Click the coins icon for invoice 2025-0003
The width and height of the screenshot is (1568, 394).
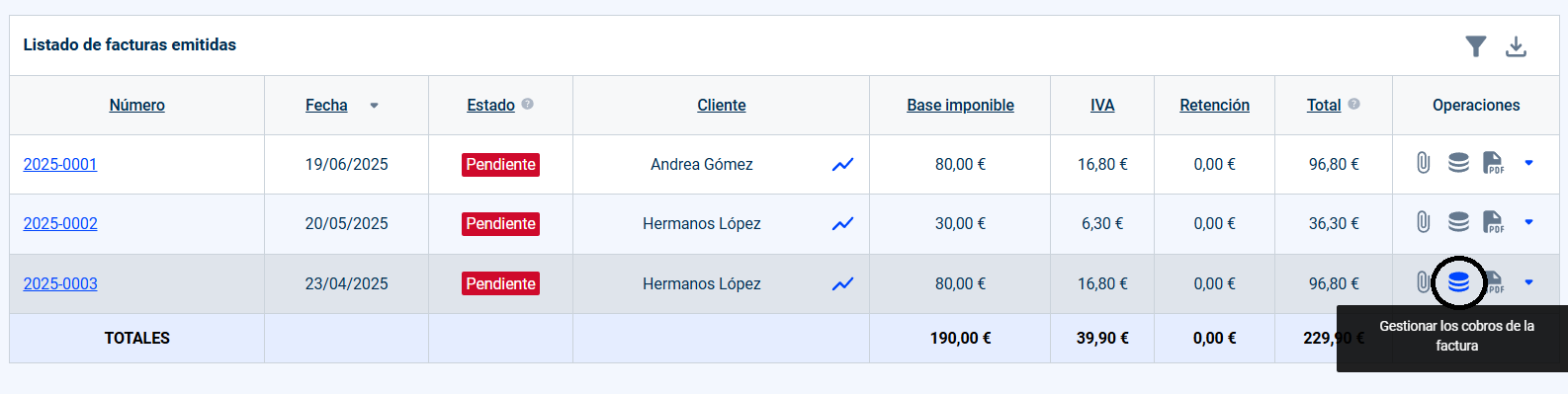tap(1458, 282)
